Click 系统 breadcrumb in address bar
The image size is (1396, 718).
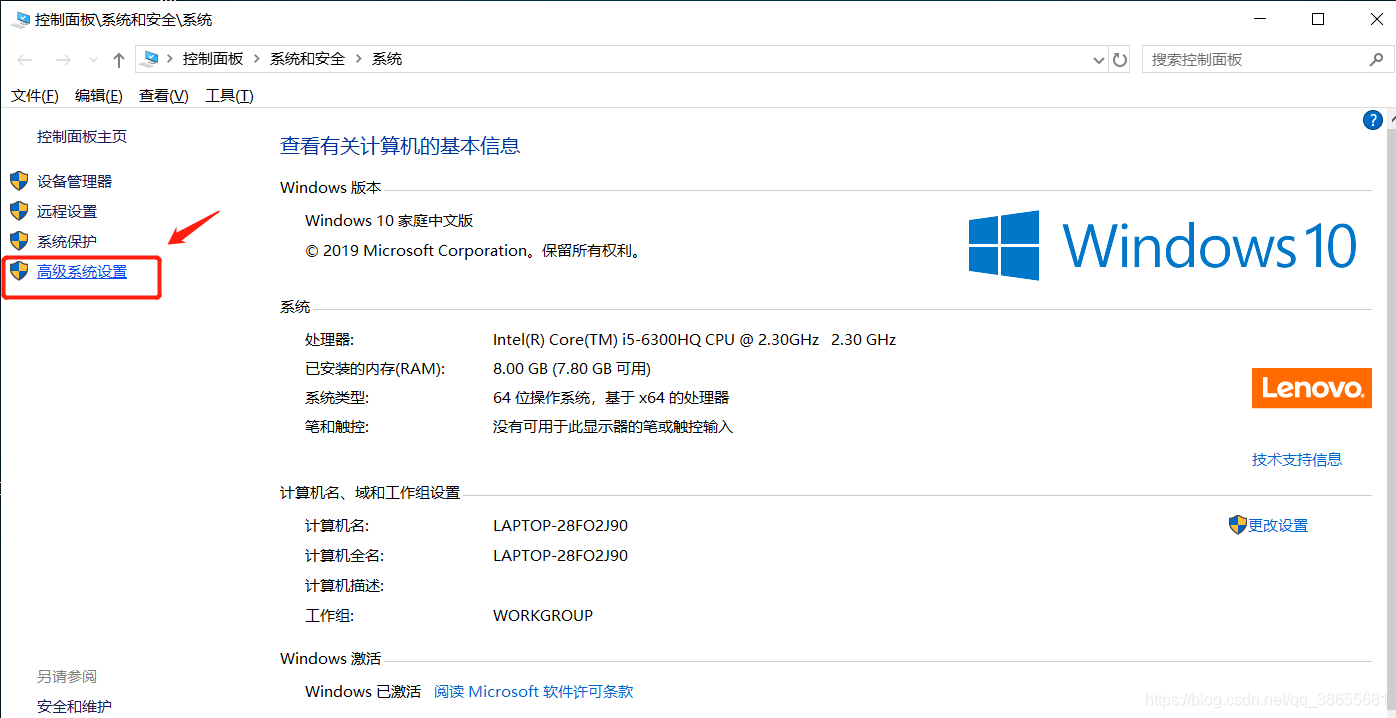point(387,59)
